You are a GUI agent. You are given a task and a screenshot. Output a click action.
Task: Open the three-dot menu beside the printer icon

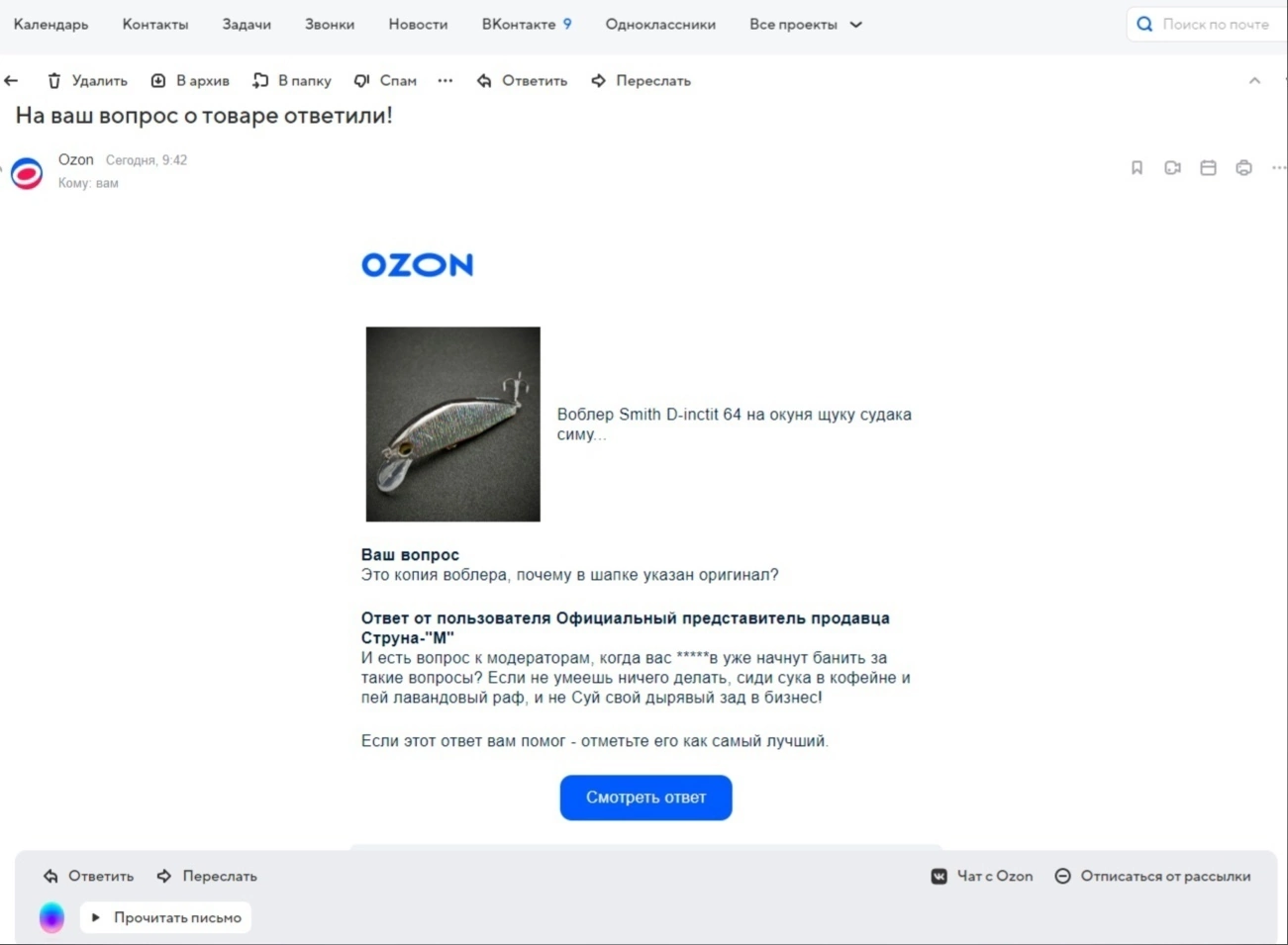tap(1278, 168)
